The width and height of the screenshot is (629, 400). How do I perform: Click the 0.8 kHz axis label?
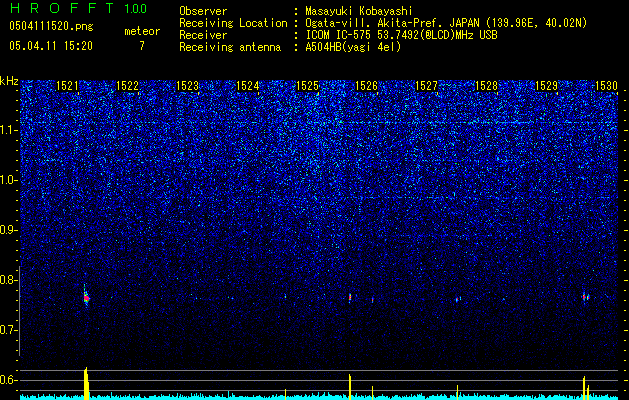tap(9, 280)
